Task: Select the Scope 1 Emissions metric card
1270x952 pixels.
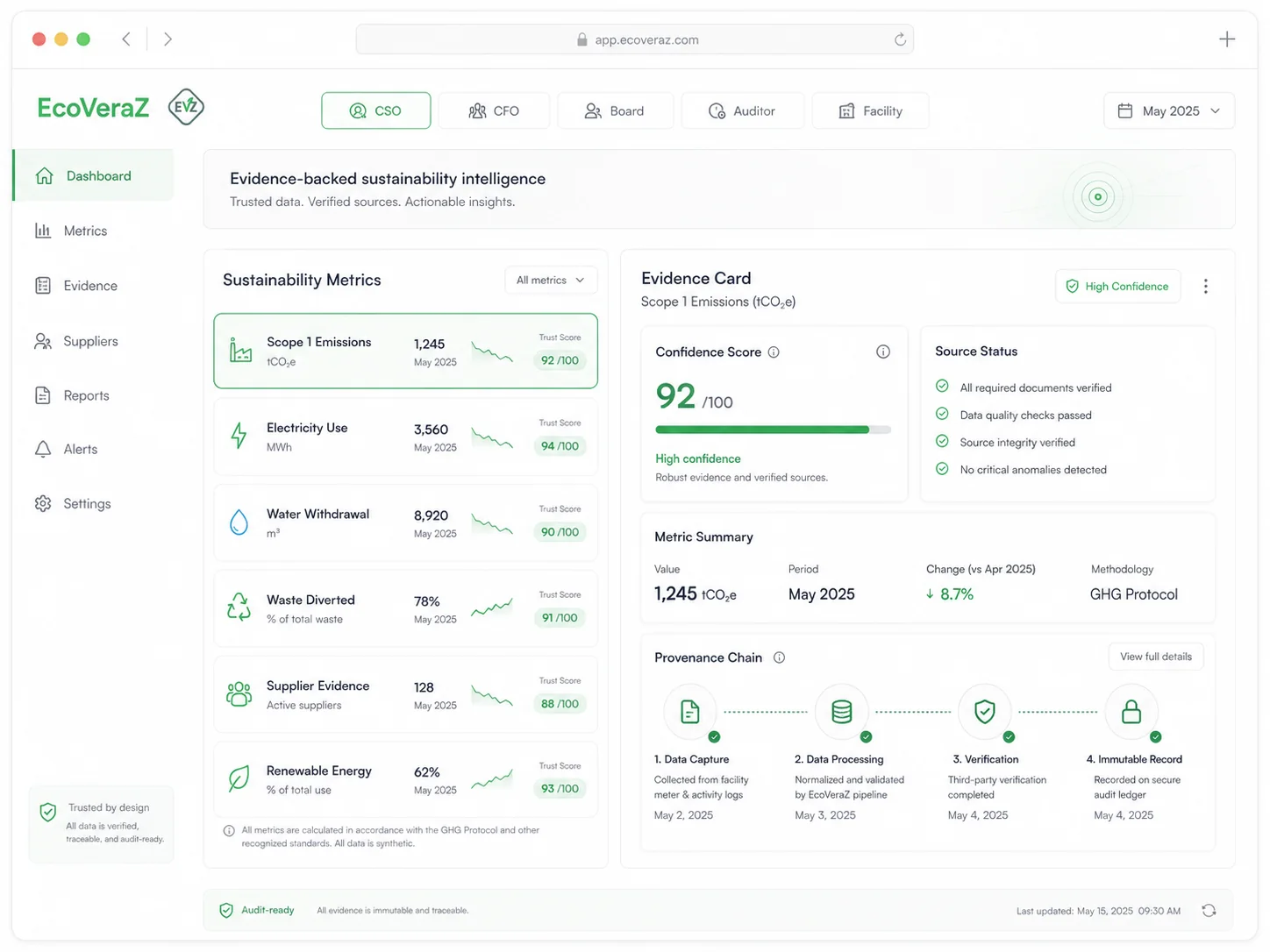Action: coord(406,351)
